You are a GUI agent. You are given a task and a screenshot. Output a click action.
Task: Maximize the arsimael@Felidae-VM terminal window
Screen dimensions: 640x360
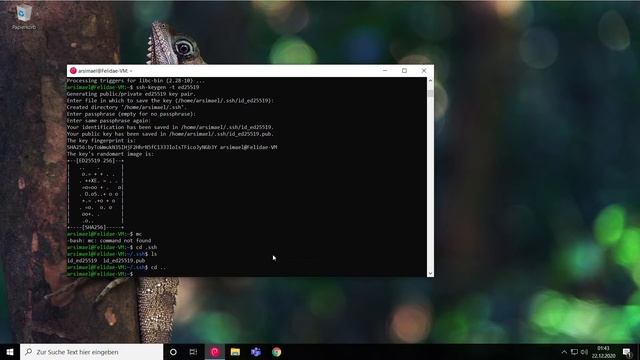tap(404, 71)
